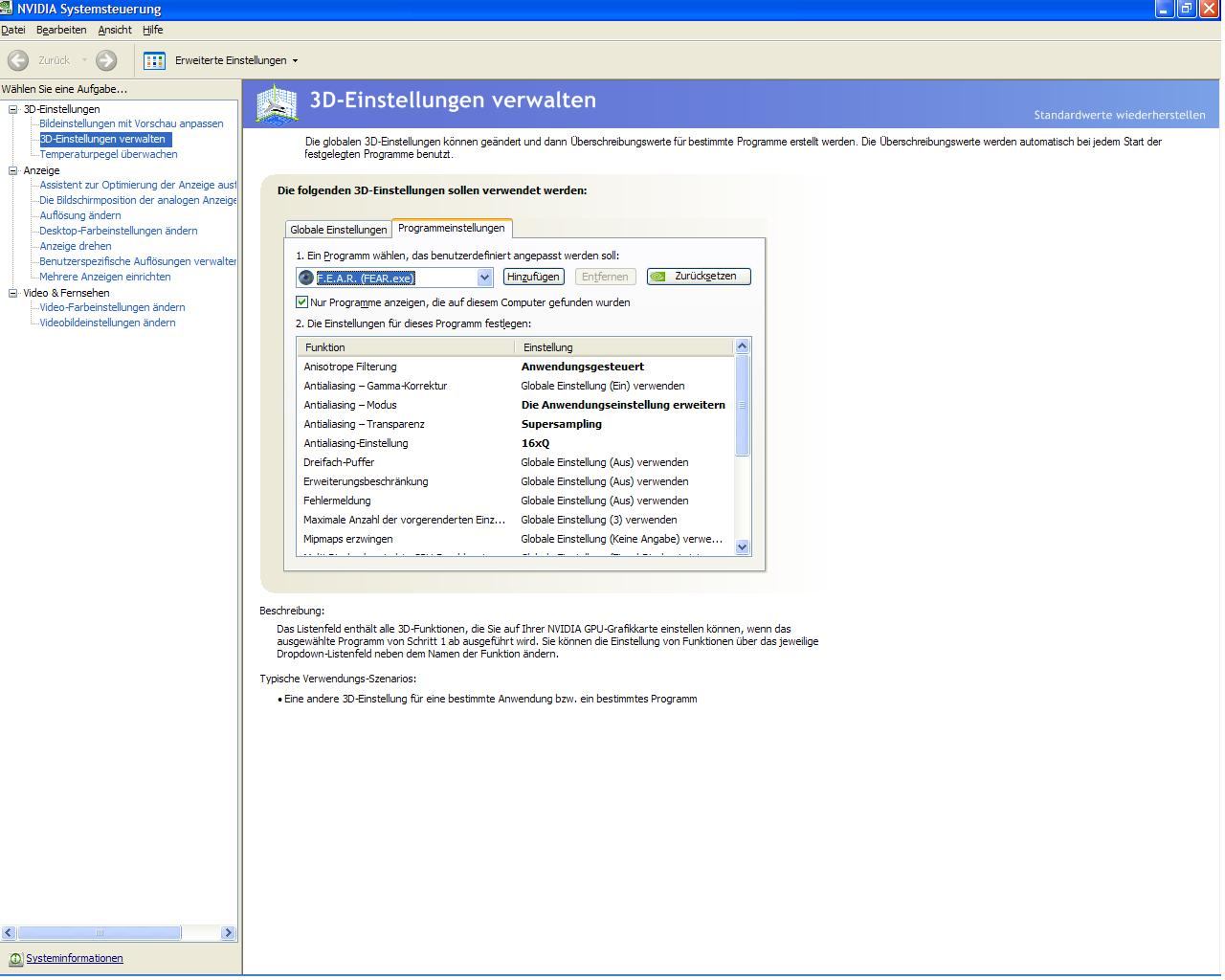Open the Bearbeiten menu
Viewport: 1225px width, 980px height.
pos(61,30)
